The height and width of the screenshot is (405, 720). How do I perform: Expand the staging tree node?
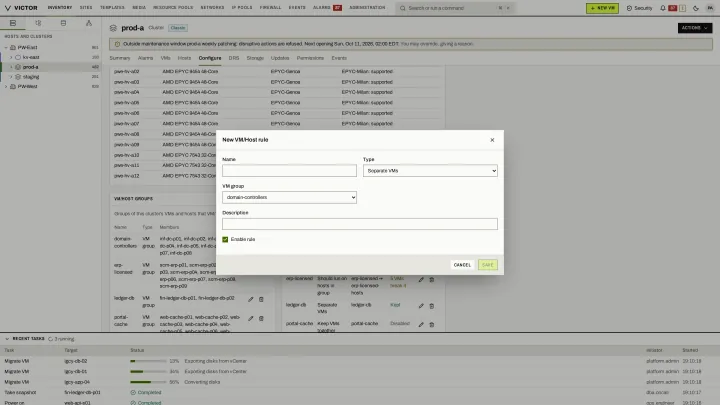pyautogui.click(x=11, y=77)
